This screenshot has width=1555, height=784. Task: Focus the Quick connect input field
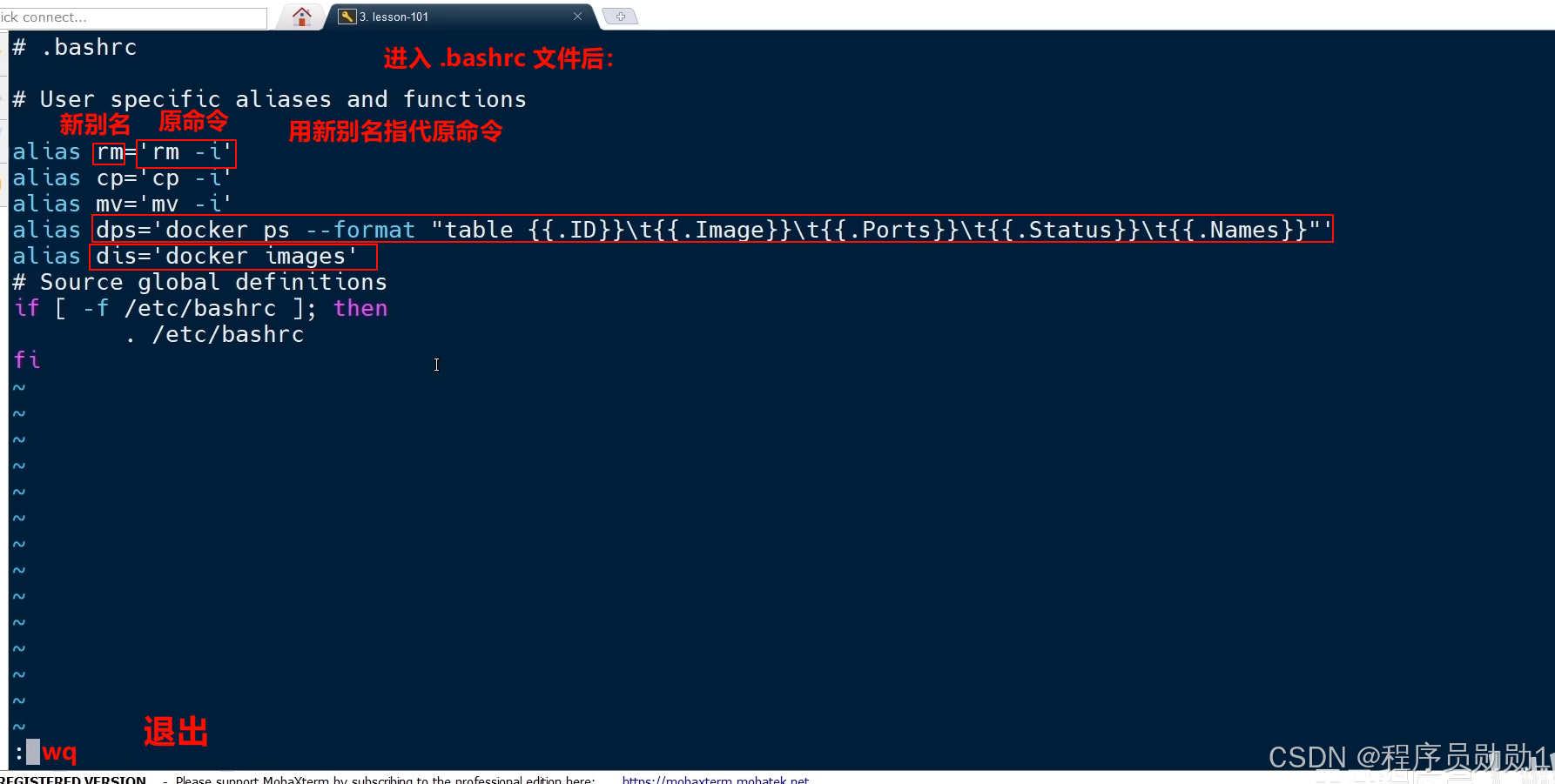pyautogui.click(x=133, y=17)
